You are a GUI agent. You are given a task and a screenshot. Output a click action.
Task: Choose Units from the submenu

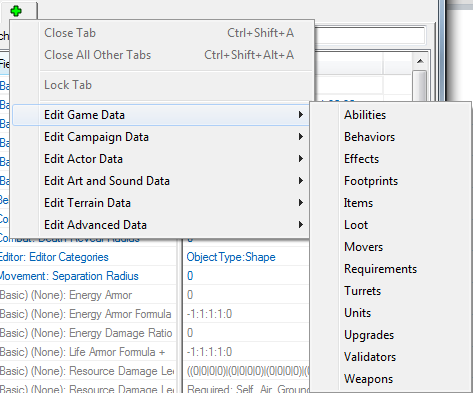pyautogui.click(x=391, y=313)
